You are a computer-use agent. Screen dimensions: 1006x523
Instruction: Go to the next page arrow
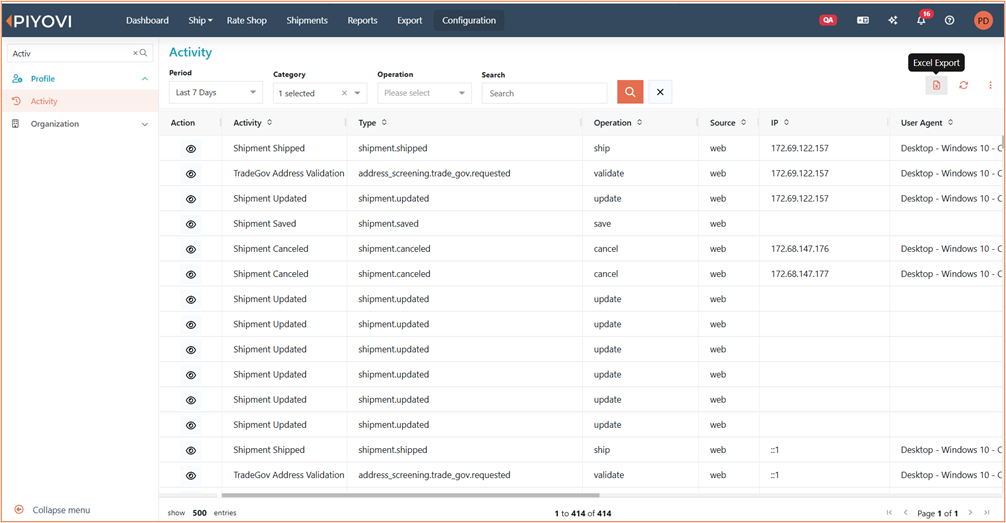(x=970, y=512)
